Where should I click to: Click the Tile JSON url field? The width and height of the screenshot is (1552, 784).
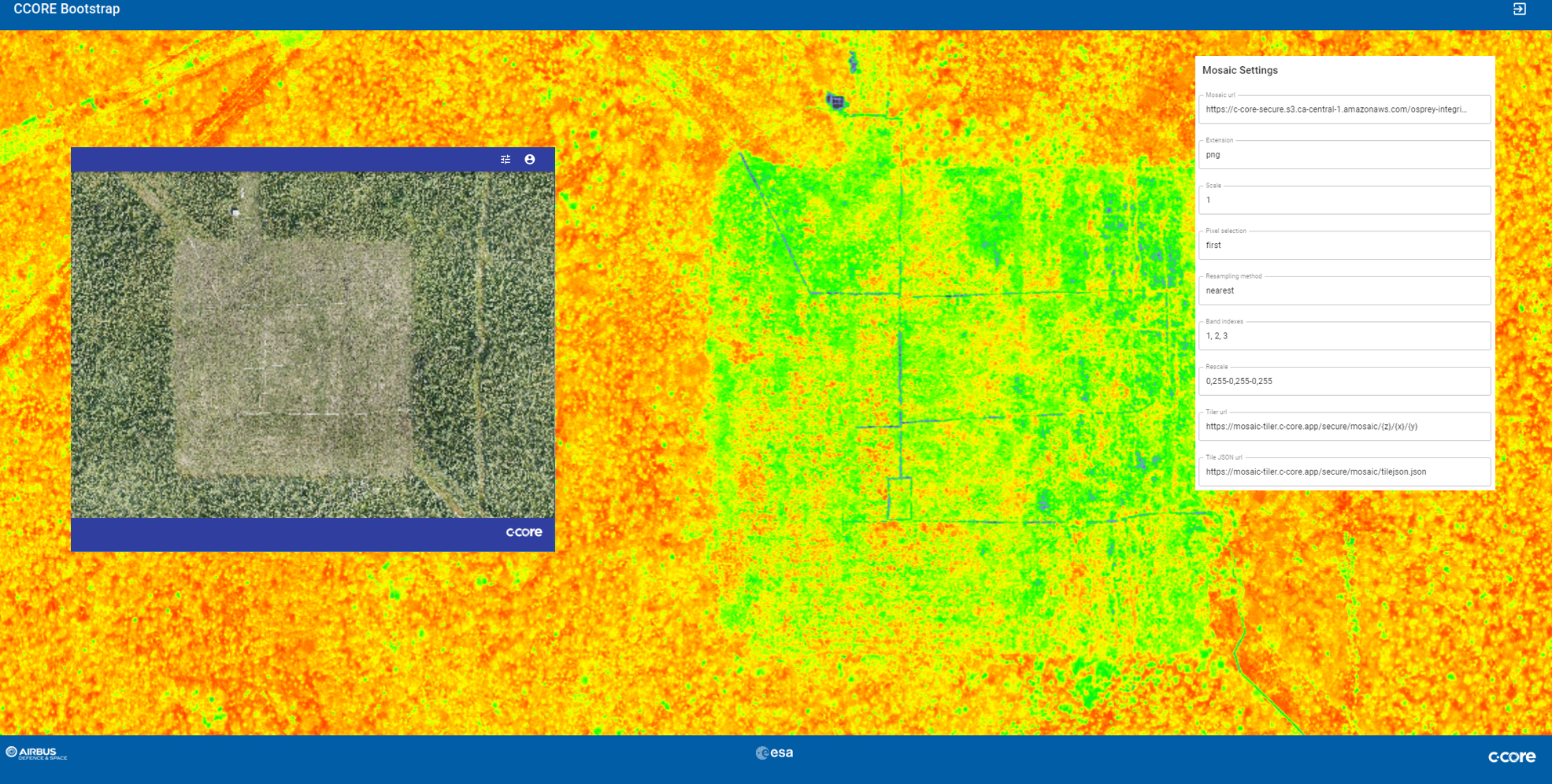tap(1344, 472)
